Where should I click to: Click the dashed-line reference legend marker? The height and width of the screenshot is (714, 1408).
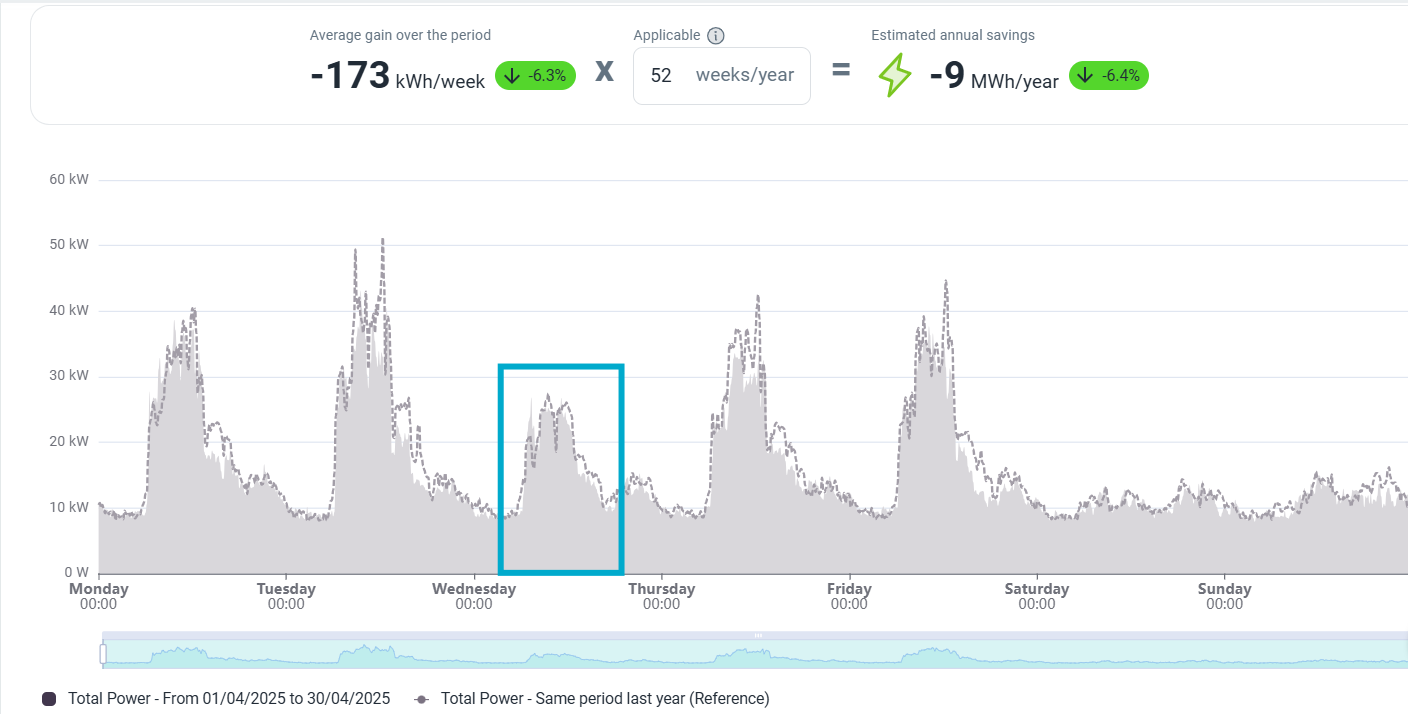click(421, 699)
